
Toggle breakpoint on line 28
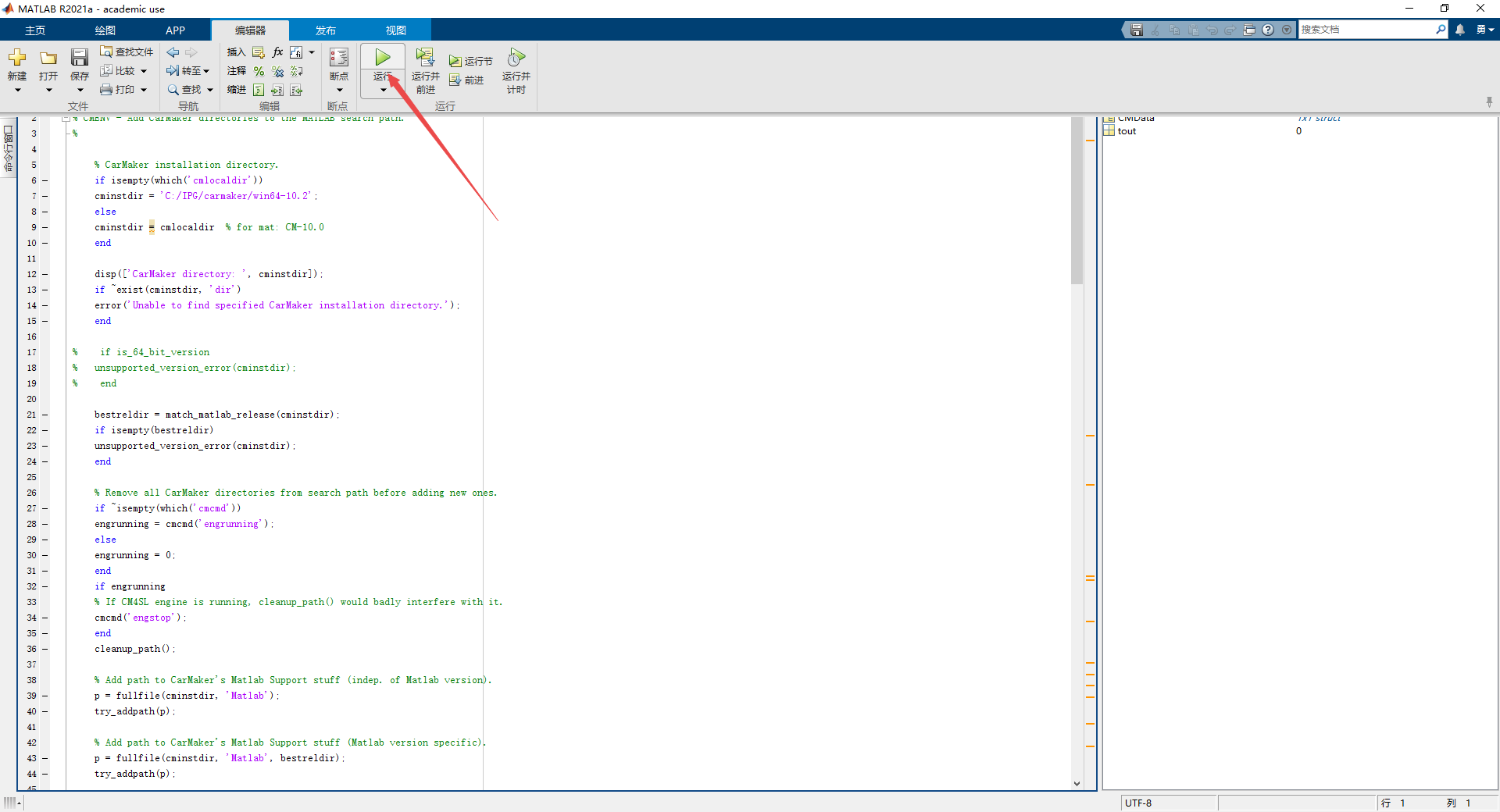click(x=45, y=524)
